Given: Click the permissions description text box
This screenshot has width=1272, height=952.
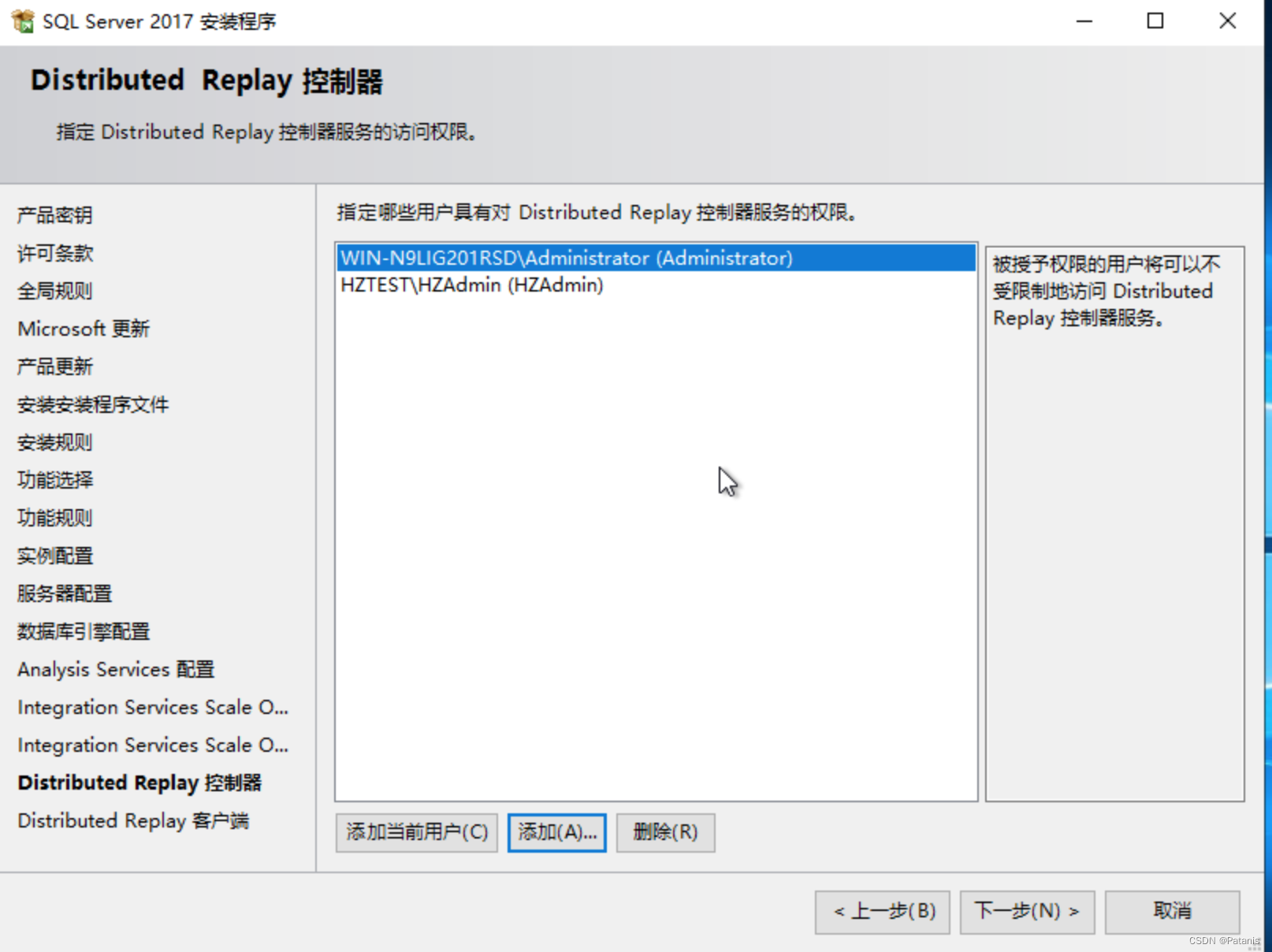Looking at the screenshot, I should pos(1114,524).
